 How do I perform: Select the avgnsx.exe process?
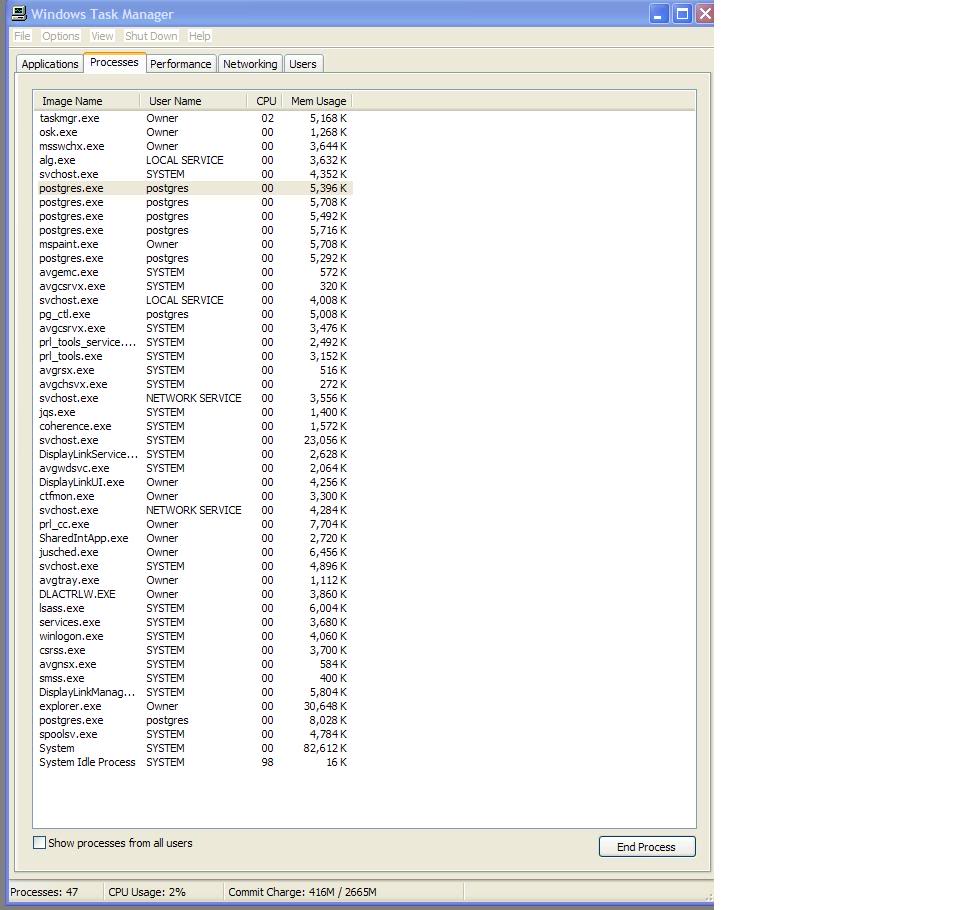(x=195, y=664)
